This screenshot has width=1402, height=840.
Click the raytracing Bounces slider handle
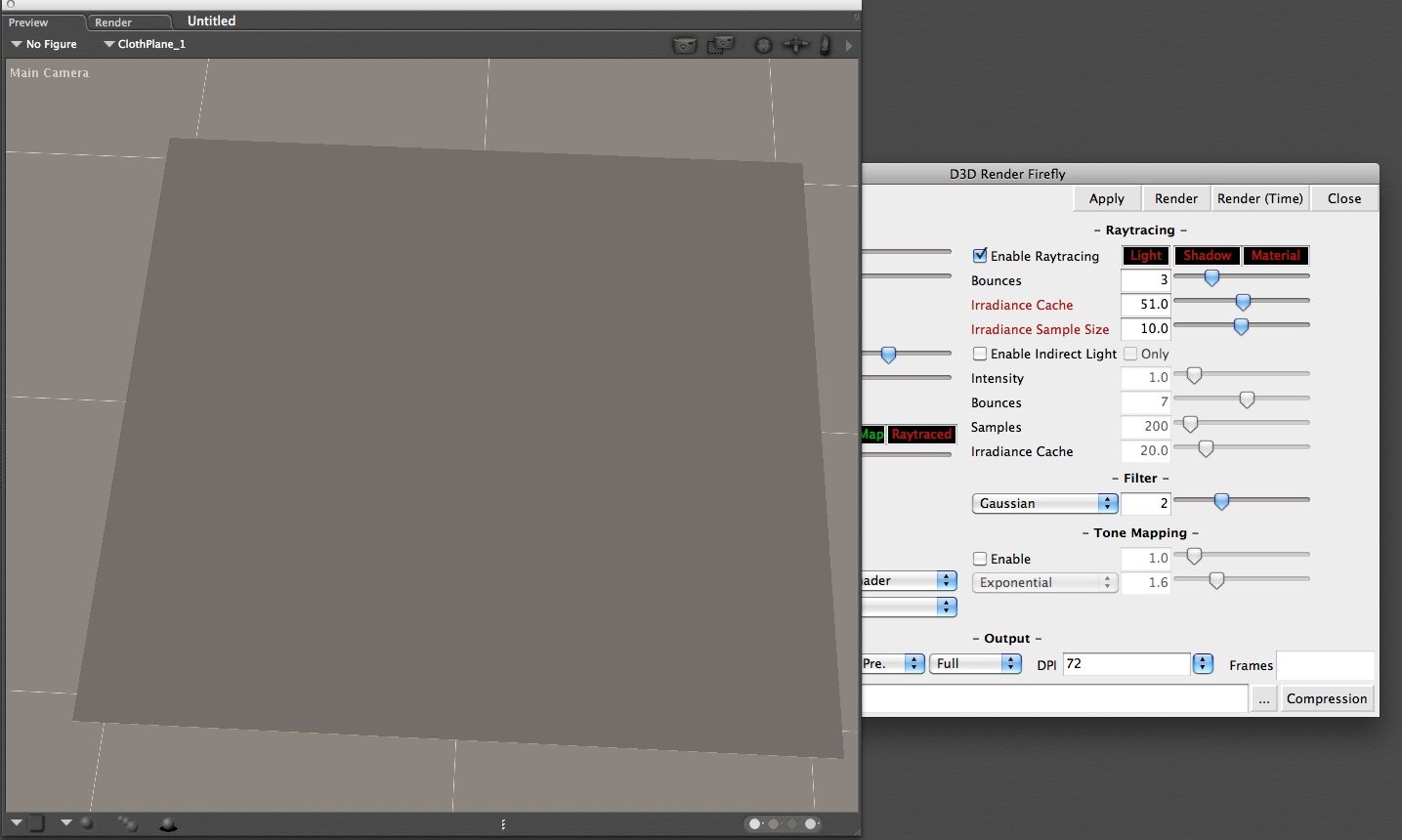tap(1211, 278)
